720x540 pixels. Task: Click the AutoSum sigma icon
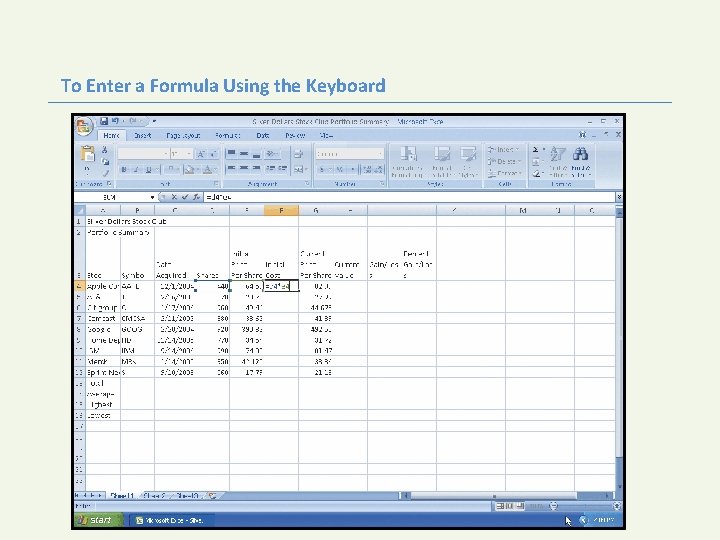535,150
